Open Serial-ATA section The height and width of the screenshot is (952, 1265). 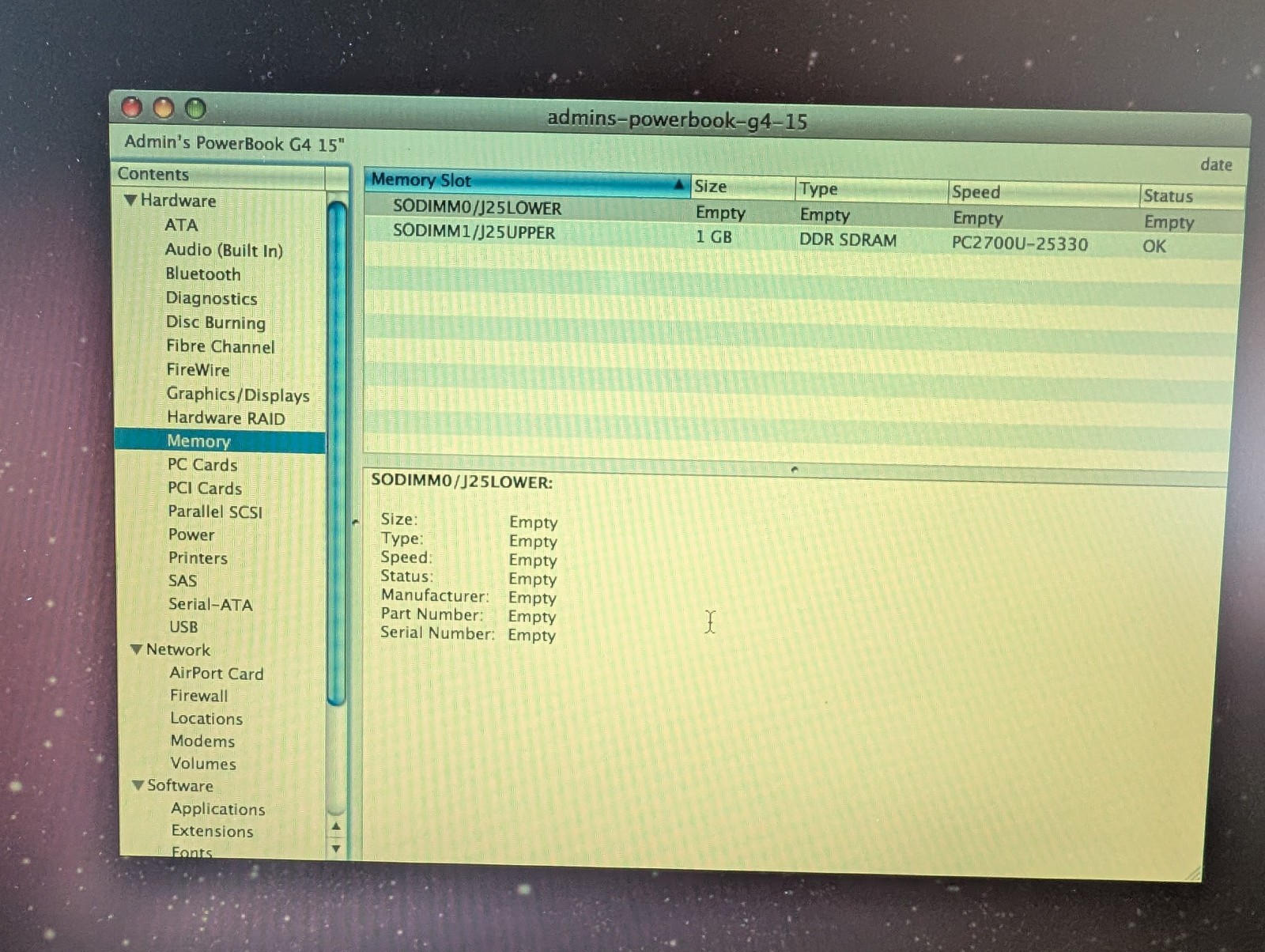click(x=210, y=604)
